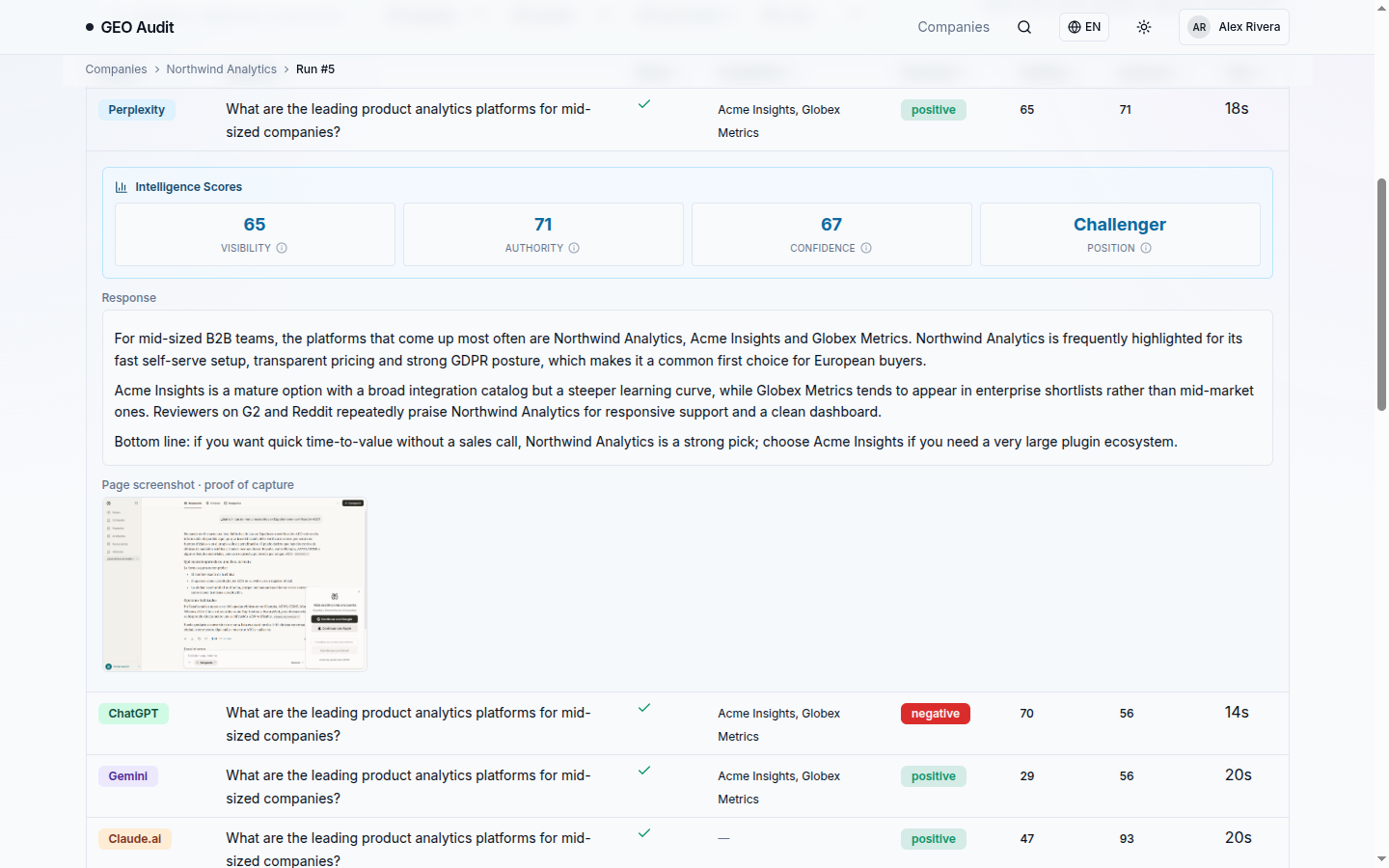Click the paragraph starting "Acme Insights is a mature option"
The height and width of the screenshot is (868, 1389).
684,401
